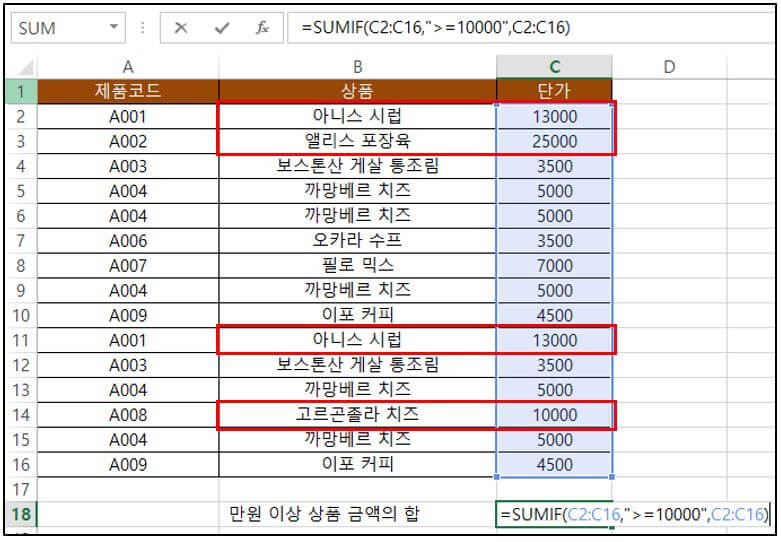Select cell A8 with A007

click(128, 266)
